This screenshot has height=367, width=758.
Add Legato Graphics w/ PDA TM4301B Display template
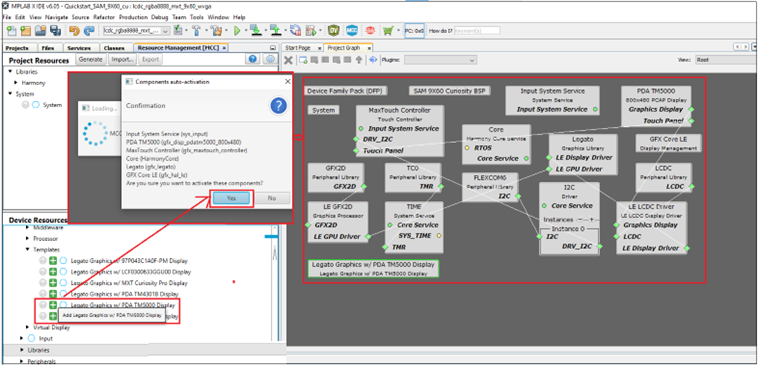53,294
